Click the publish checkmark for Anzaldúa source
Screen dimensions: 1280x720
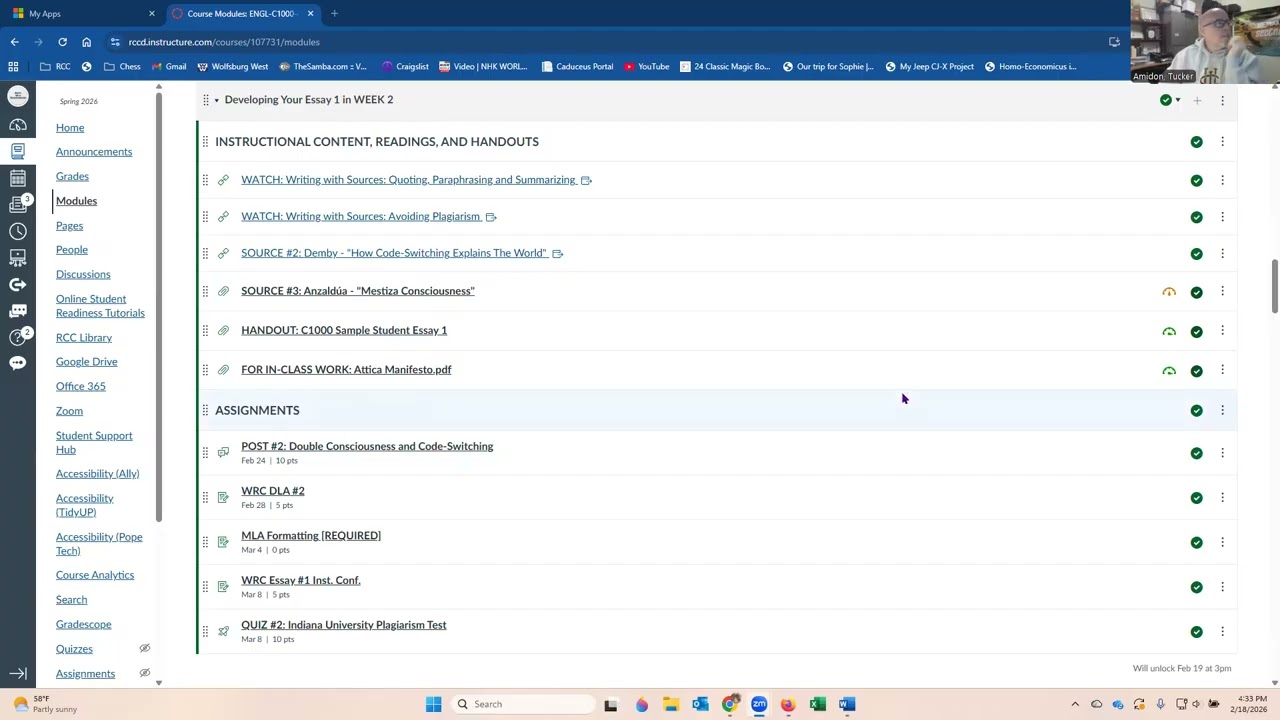(1196, 292)
